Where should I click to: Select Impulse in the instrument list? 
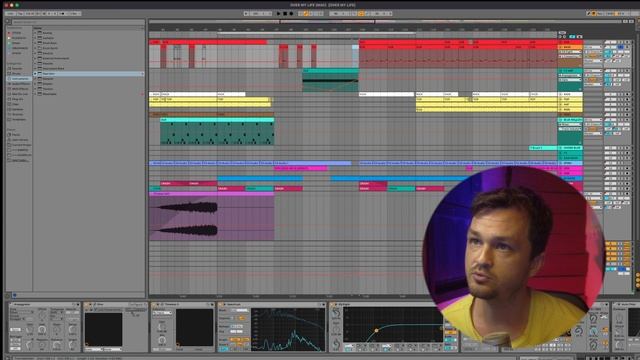[x=48, y=63]
